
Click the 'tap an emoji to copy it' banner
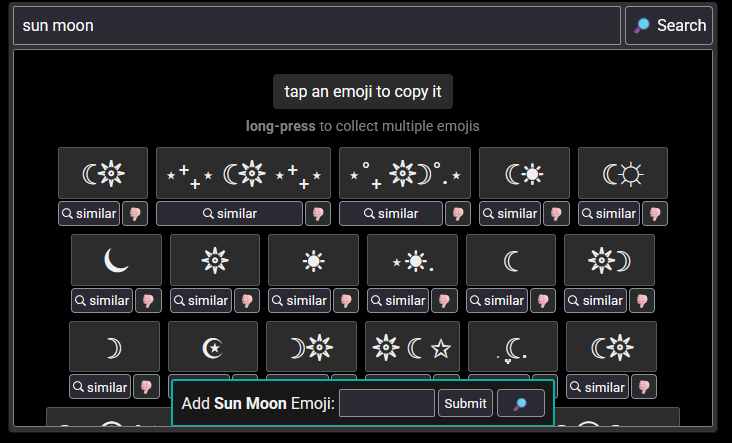click(x=363, y=91)
